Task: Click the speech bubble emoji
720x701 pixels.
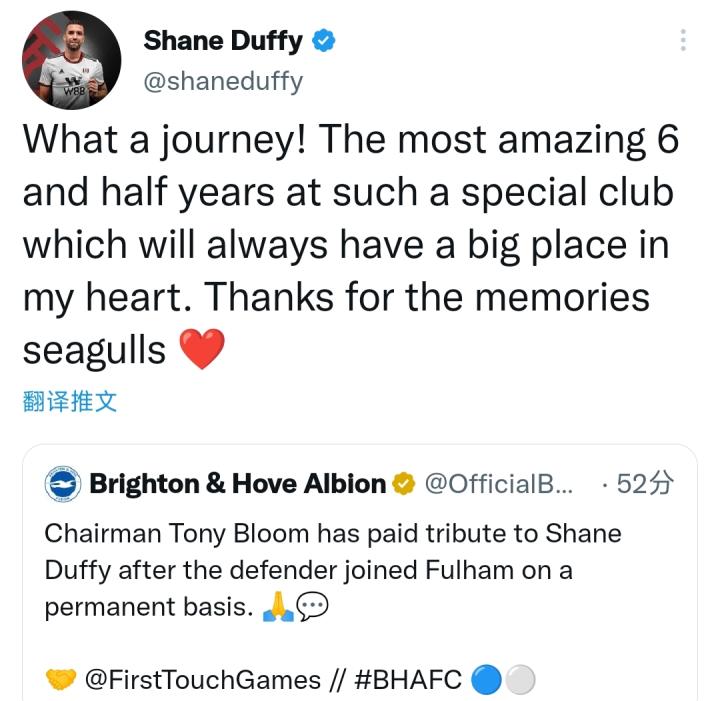Action: click(x=312, y=606)
